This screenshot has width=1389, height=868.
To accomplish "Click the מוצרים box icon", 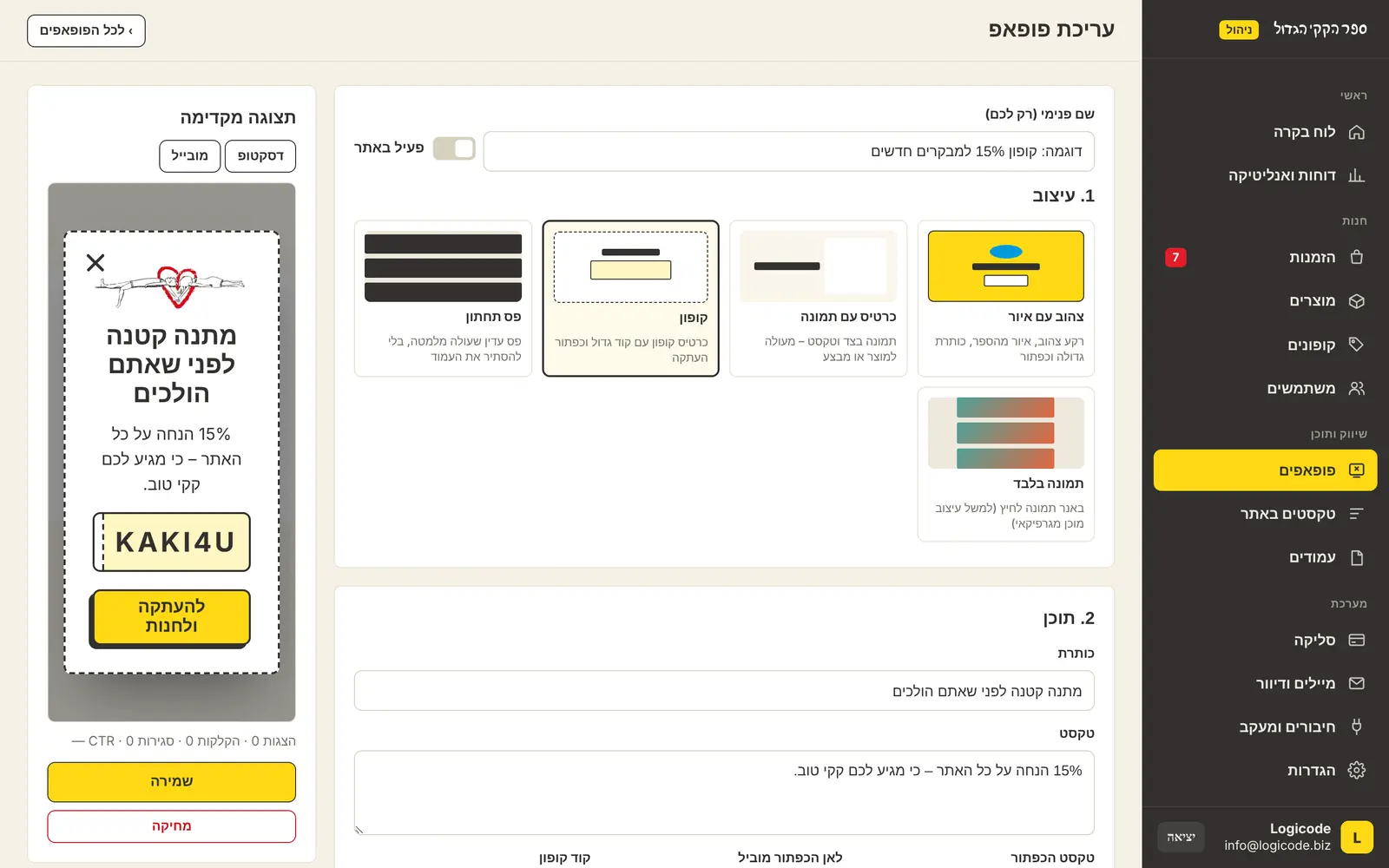I will coord(1356,301).
